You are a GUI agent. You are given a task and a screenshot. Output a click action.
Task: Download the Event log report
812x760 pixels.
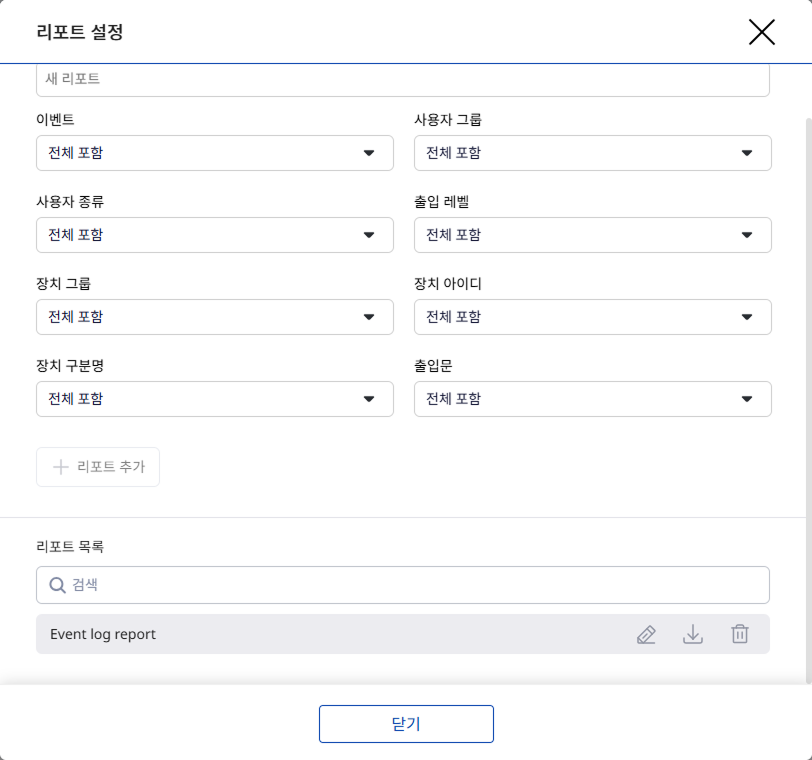pyautogui.click(x=693, y=634)
